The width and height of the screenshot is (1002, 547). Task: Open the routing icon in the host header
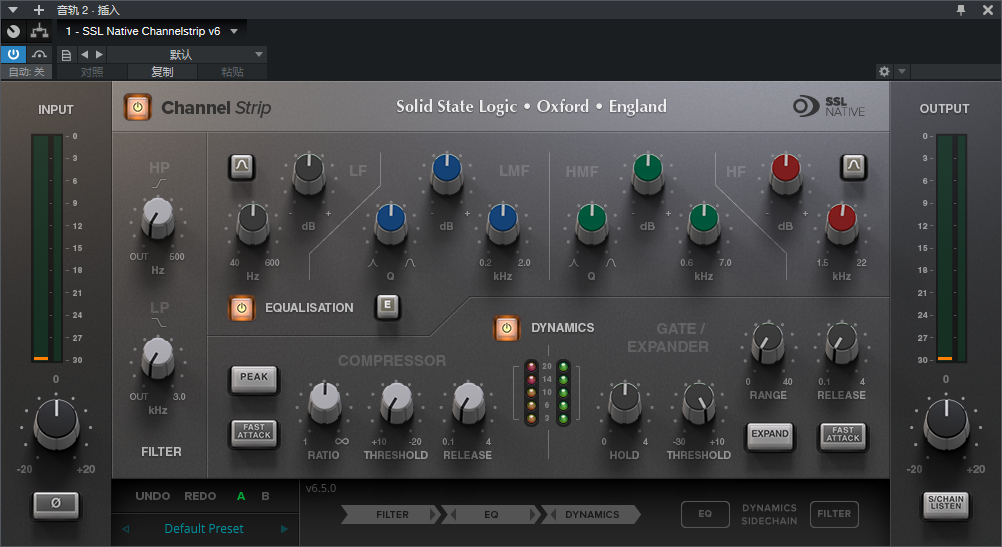point(40,31)
